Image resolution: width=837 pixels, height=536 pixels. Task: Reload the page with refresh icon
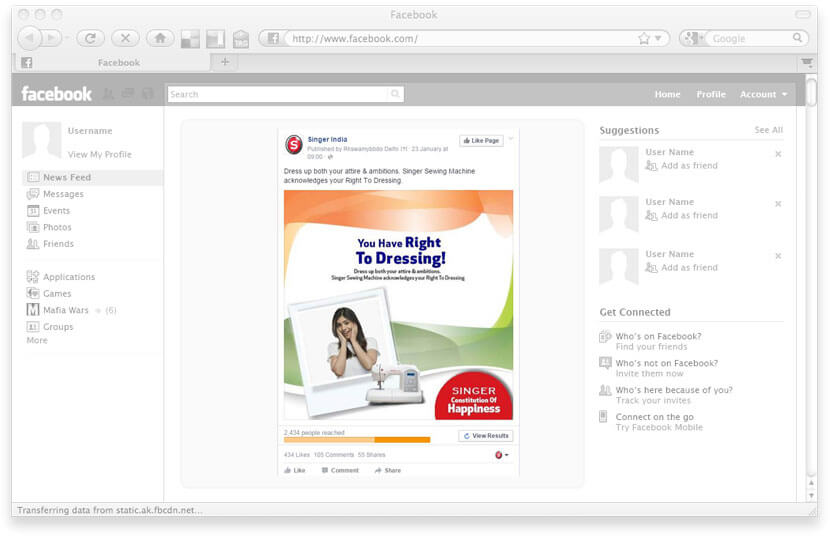coord(90,38)
